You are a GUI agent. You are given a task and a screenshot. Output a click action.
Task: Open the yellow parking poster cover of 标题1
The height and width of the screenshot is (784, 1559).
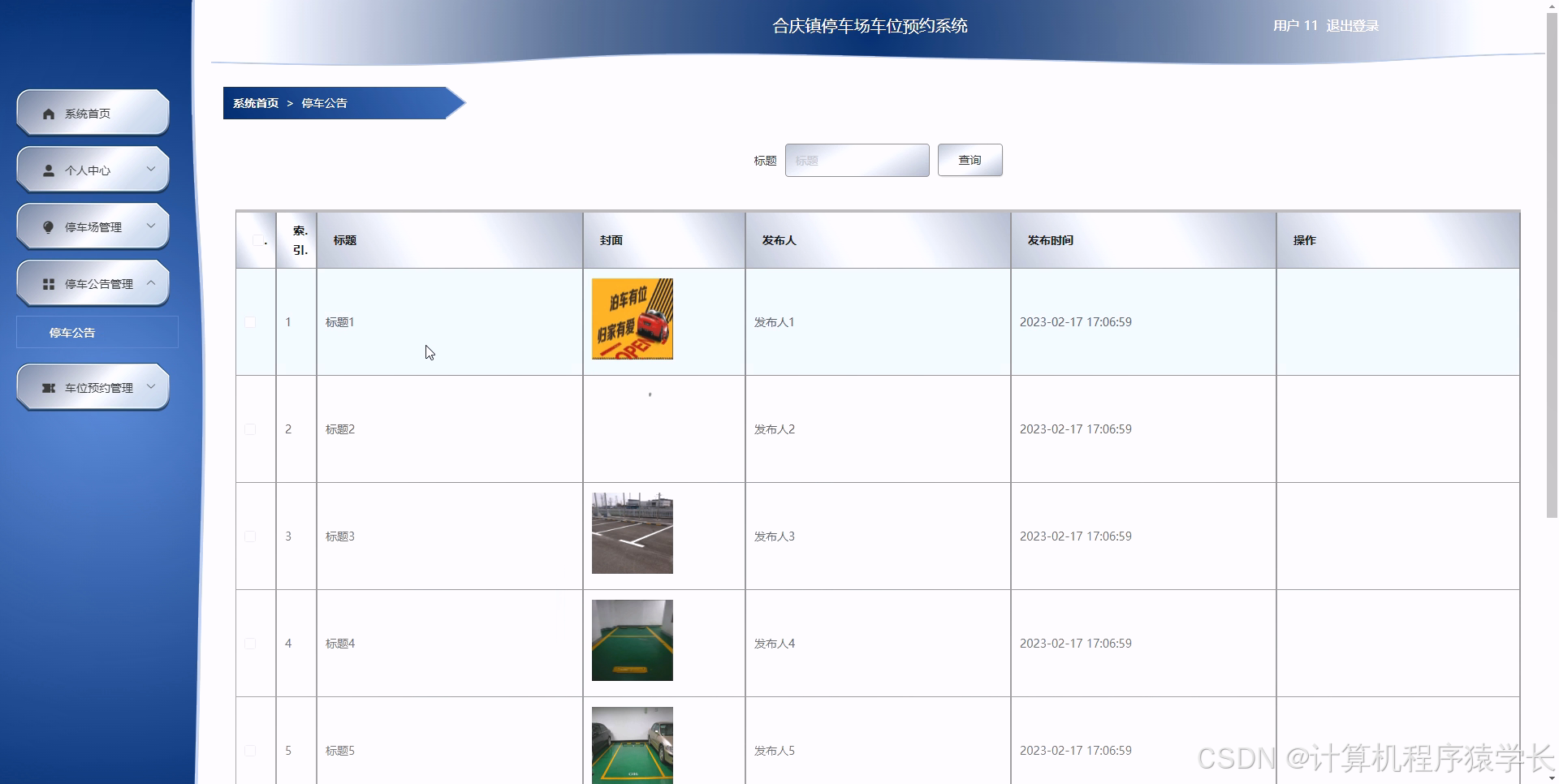click(633, 319)
